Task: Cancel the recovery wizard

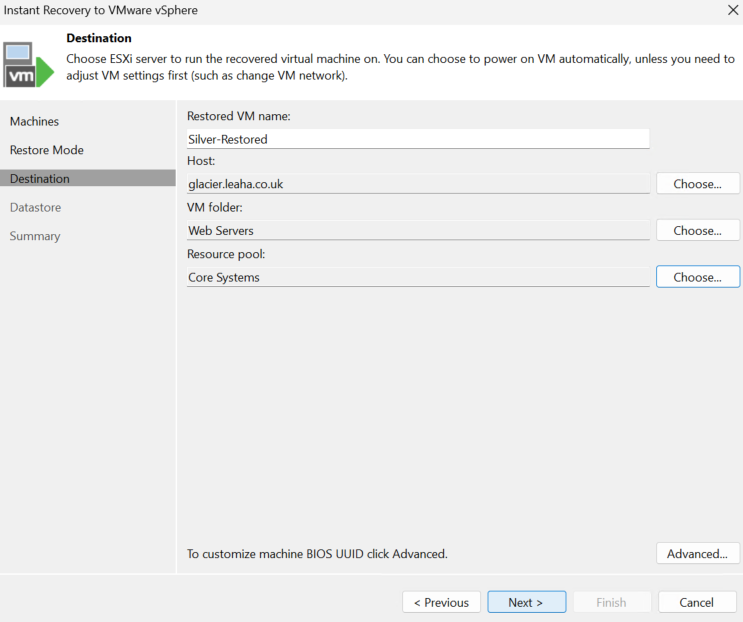Action: coord(697,602)
